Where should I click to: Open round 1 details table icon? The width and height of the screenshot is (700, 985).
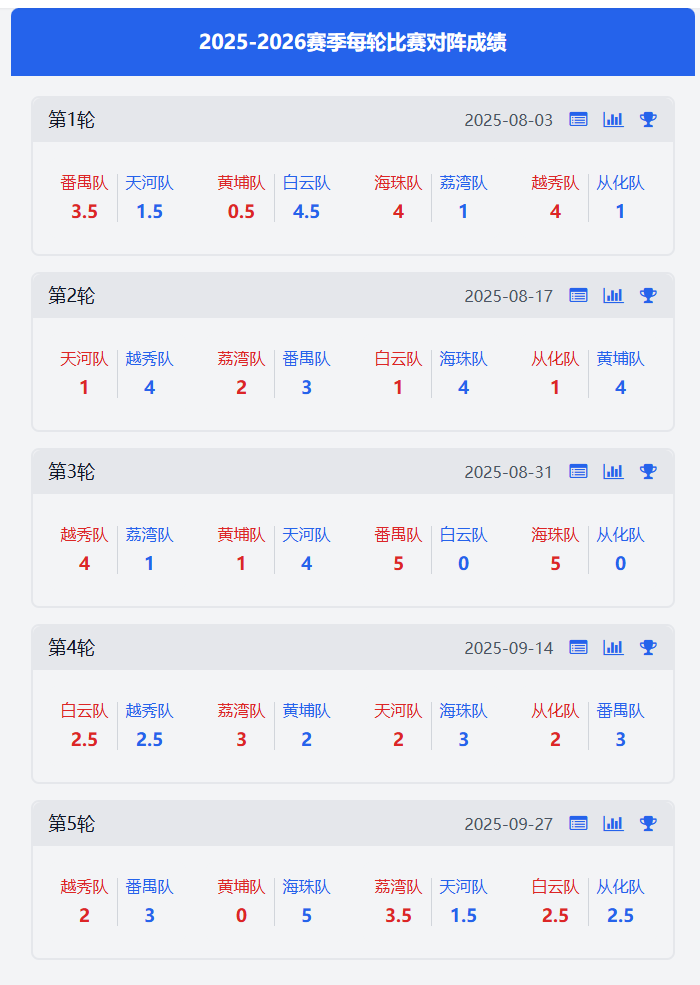[578, 120]
